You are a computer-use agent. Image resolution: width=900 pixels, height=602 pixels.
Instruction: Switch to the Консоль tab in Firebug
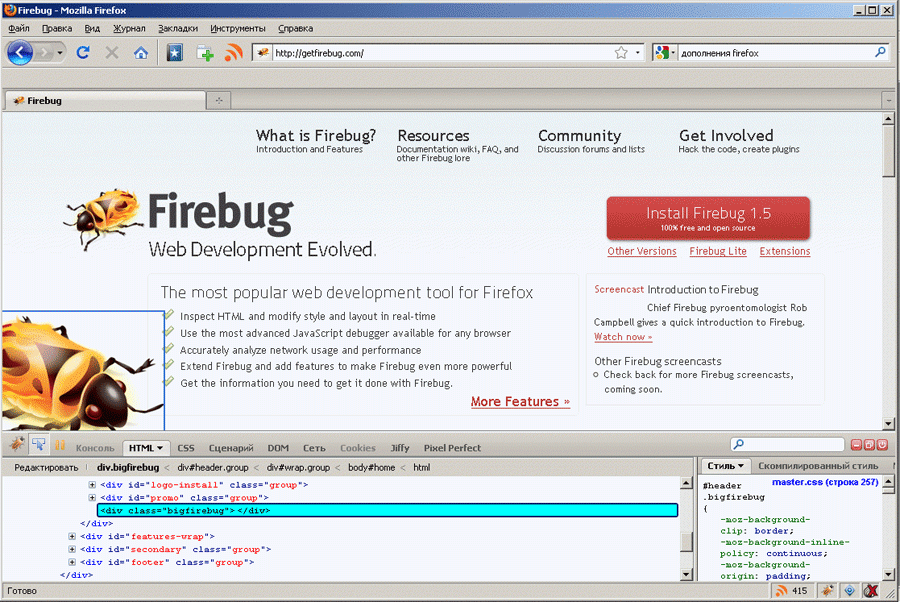95,448
